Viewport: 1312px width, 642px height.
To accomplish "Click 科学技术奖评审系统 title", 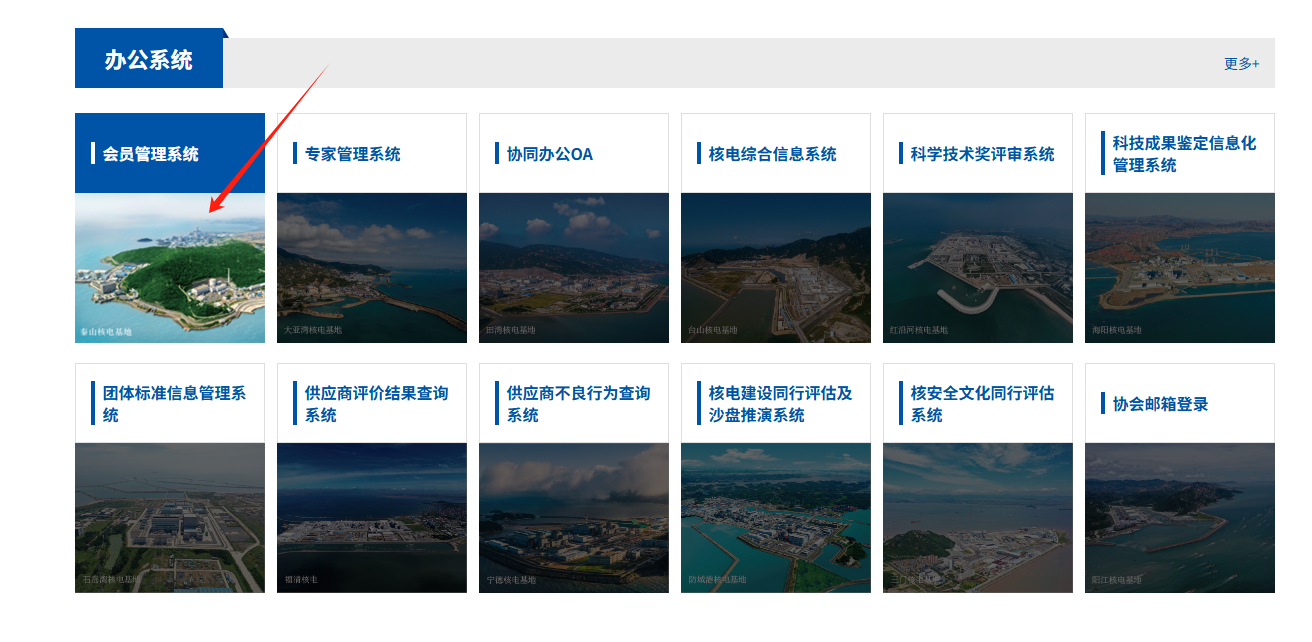I will [x=982, y=154].
